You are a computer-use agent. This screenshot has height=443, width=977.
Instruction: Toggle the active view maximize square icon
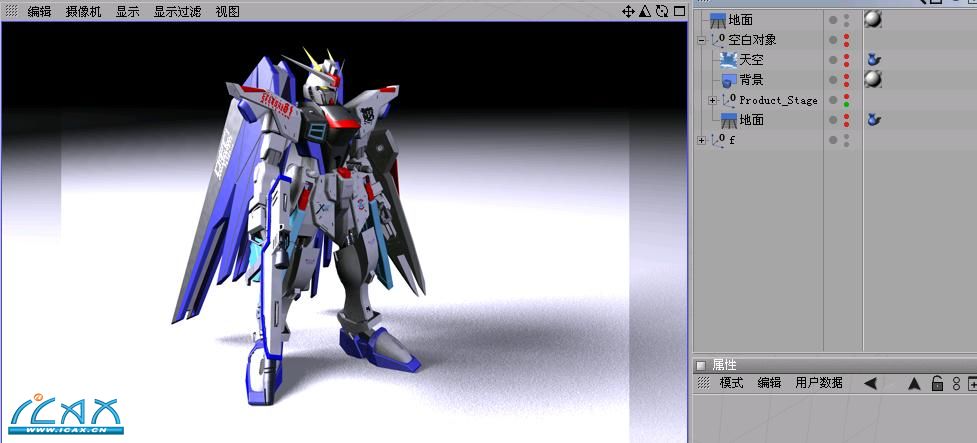[x=679, y=11]
